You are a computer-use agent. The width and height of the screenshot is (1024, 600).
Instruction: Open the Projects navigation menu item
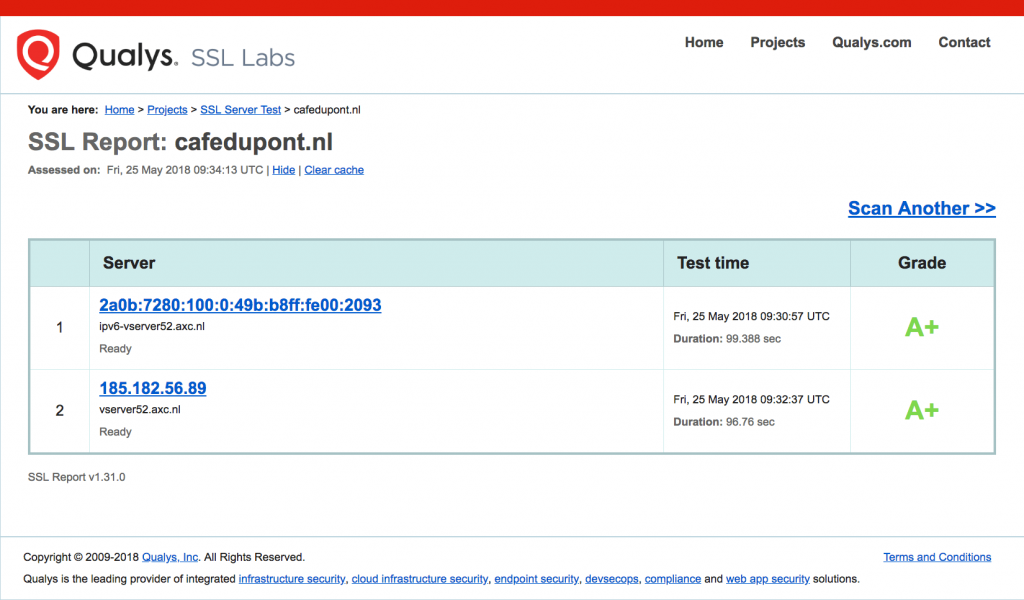pyautogui.click(x=777, y=42)
